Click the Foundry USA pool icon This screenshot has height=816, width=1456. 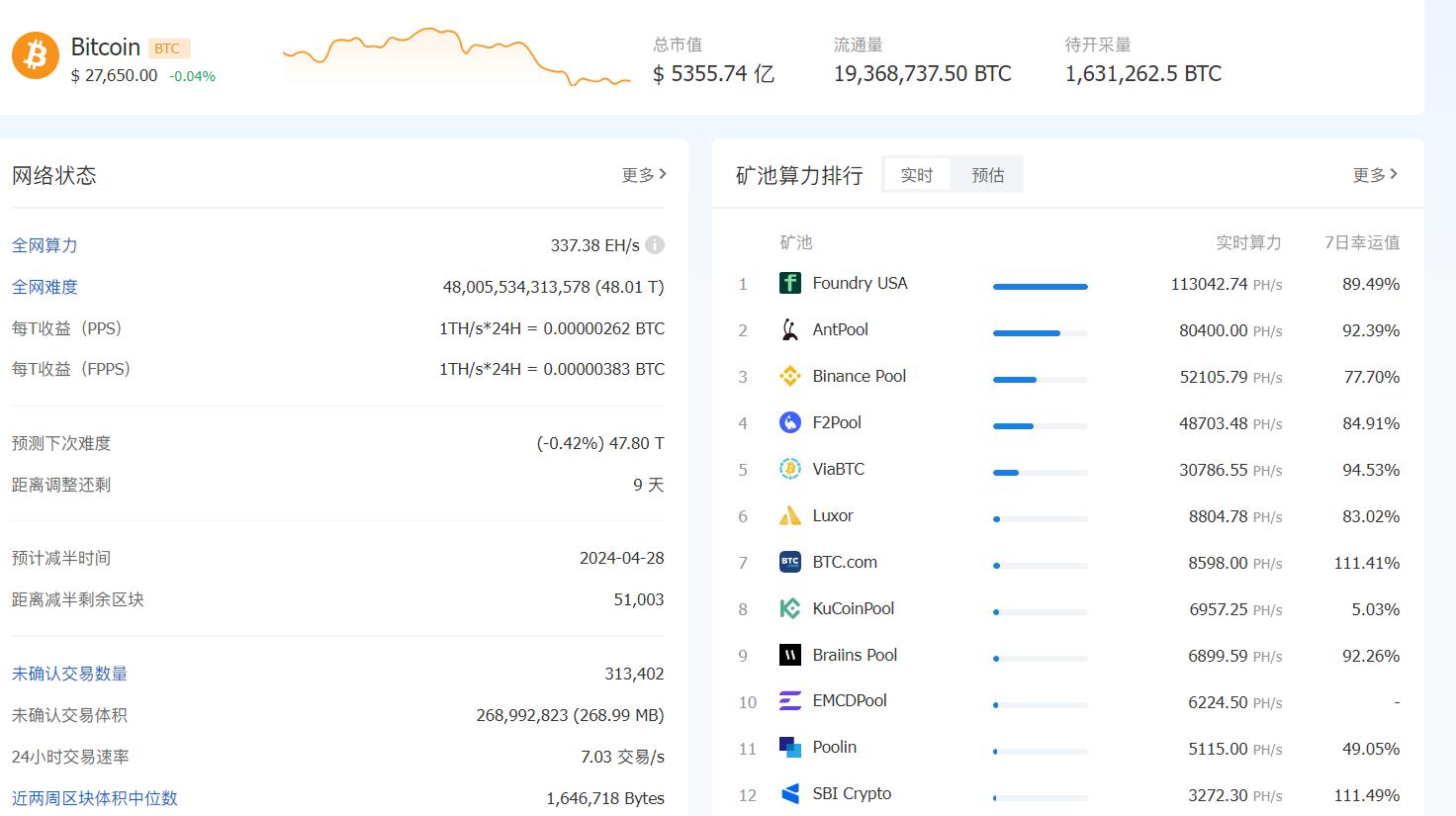[789, 284]
